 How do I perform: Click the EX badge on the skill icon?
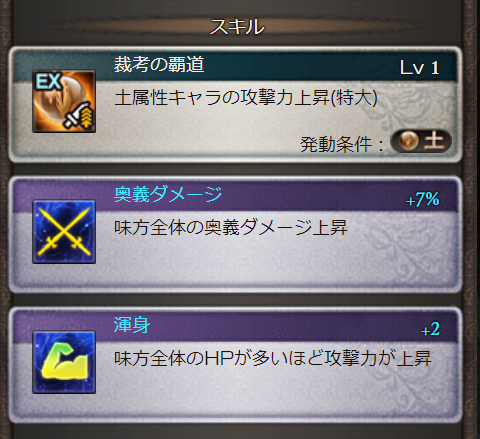tap(48, 81)
